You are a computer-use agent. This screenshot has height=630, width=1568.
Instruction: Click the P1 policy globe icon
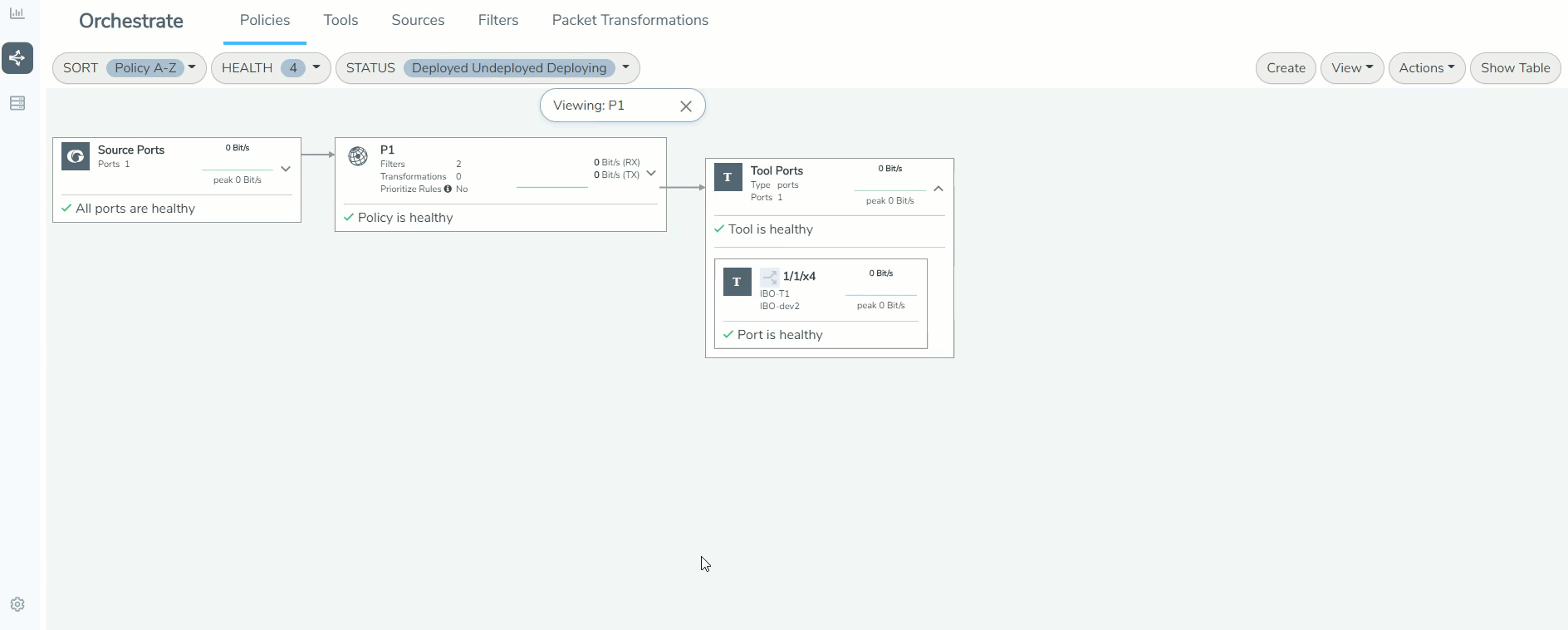click(358, 156)
